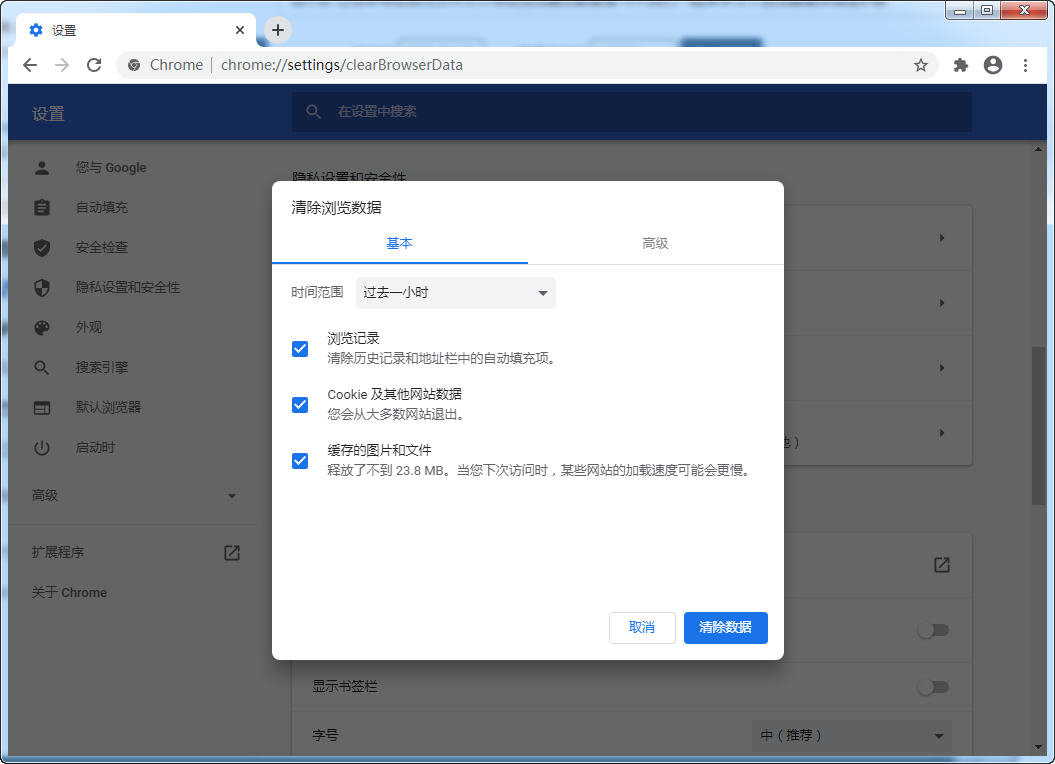Screen dimensions: 1055x764
Task: Uncheck 缓存的图片和文件
Action: click(x=300, y=461)
